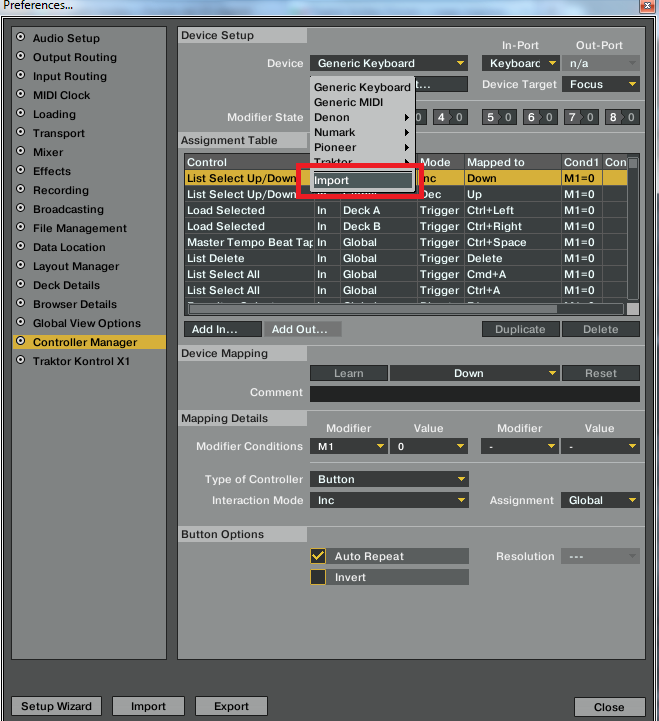Select Deck Details section
The width and height of the screenshot is (659, 721).
[66, 285]
